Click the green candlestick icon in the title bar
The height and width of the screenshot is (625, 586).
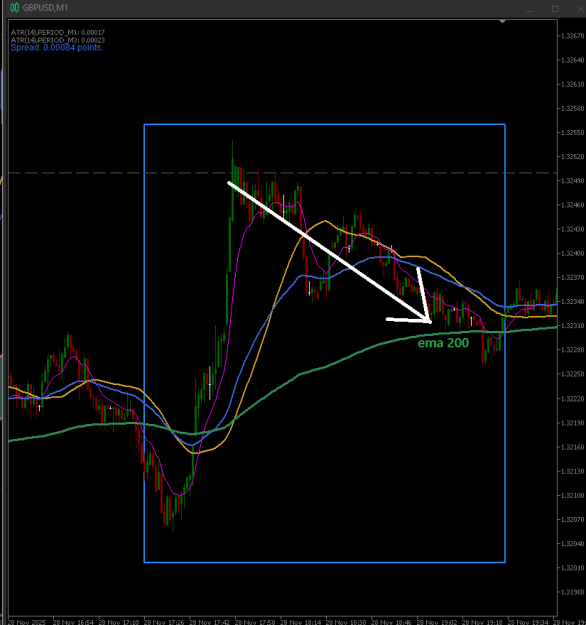pyautogui.click(x=14, y=8)
